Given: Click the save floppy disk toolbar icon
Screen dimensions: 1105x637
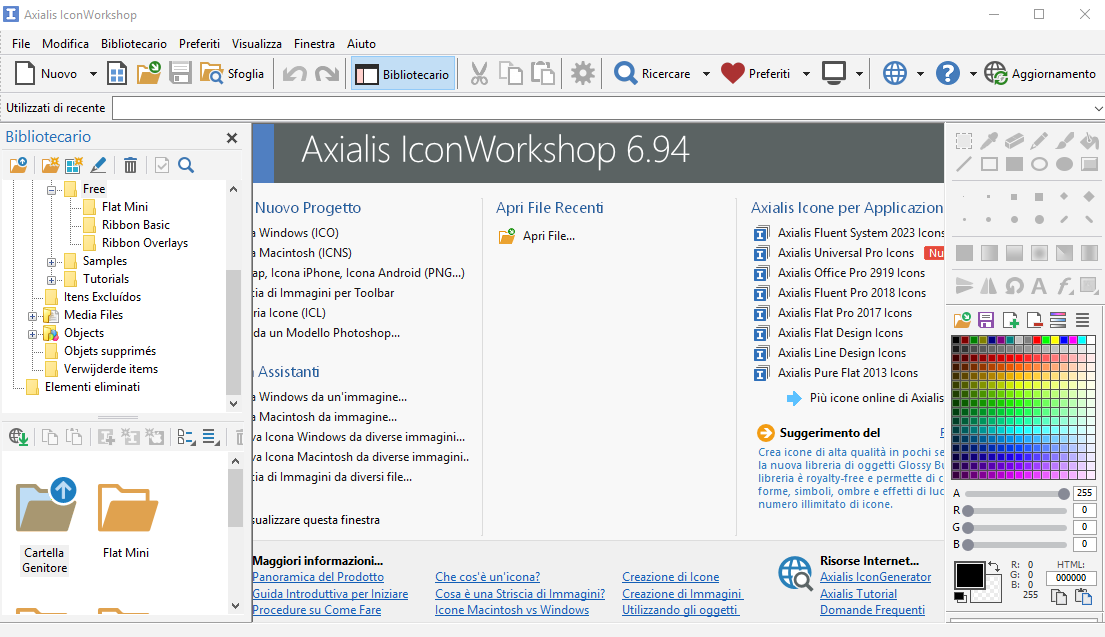Looking at the screenshot, I should [x=180, y=73].
